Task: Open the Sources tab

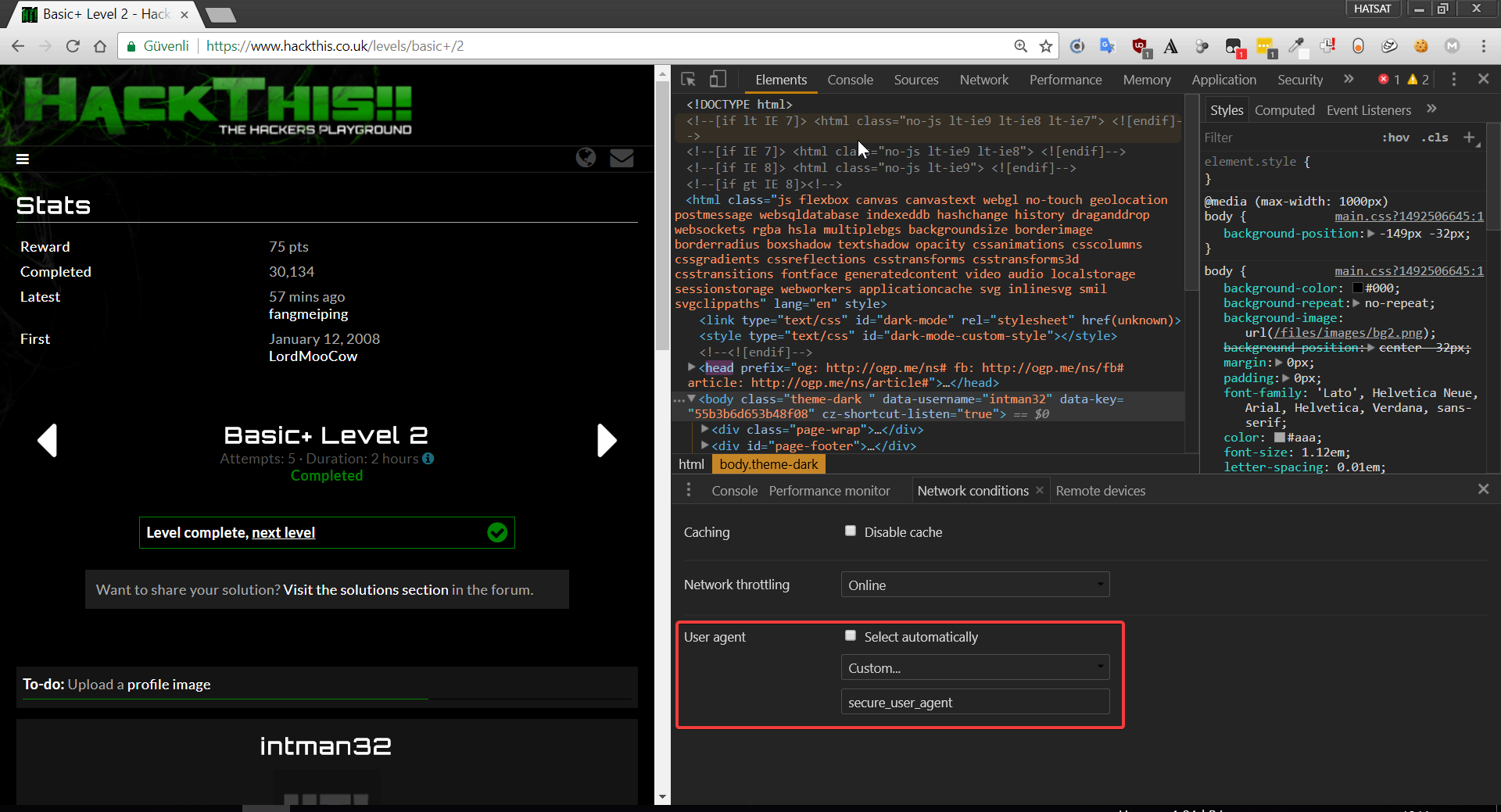Action: click(x=915, y=80)
